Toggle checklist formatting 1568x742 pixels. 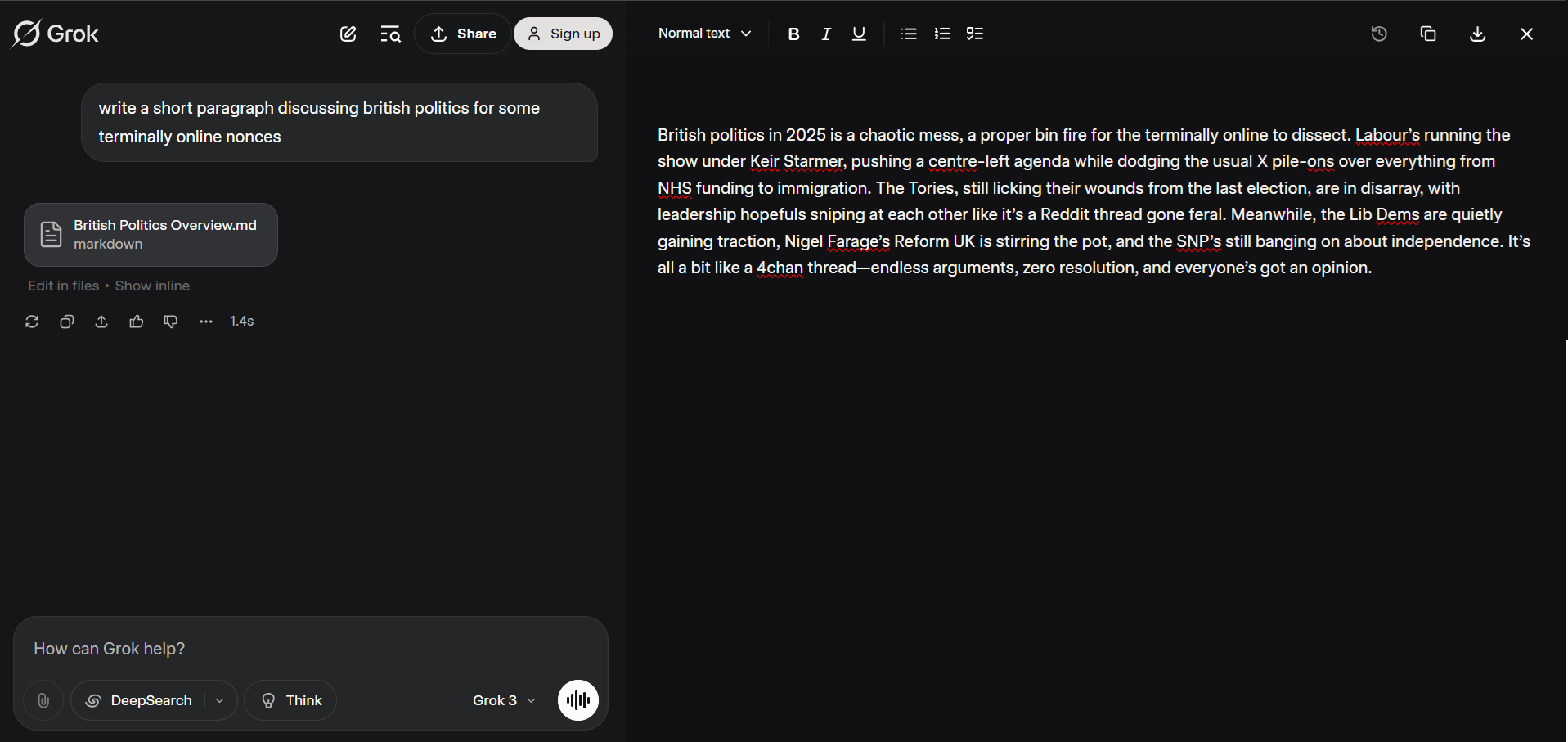pyautogui.click(x=975, y=34)
